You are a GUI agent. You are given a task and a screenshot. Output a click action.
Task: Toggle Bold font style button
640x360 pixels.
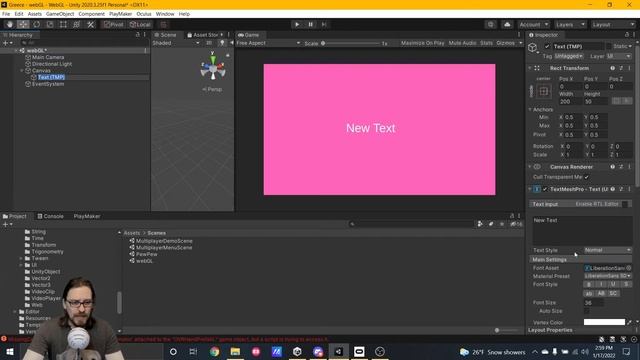(x=589, y=284)
